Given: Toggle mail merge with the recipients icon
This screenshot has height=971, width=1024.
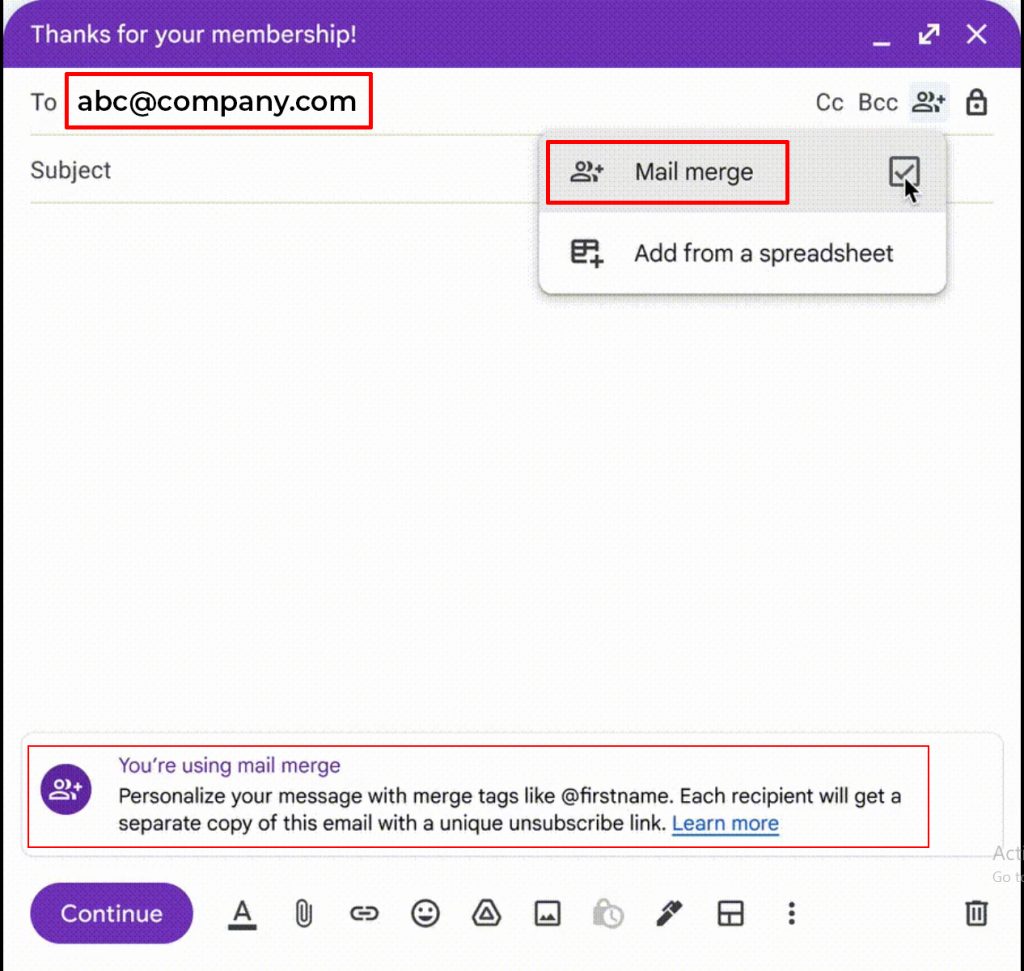Looking at the screenshot, I should [x=928, y=101].
